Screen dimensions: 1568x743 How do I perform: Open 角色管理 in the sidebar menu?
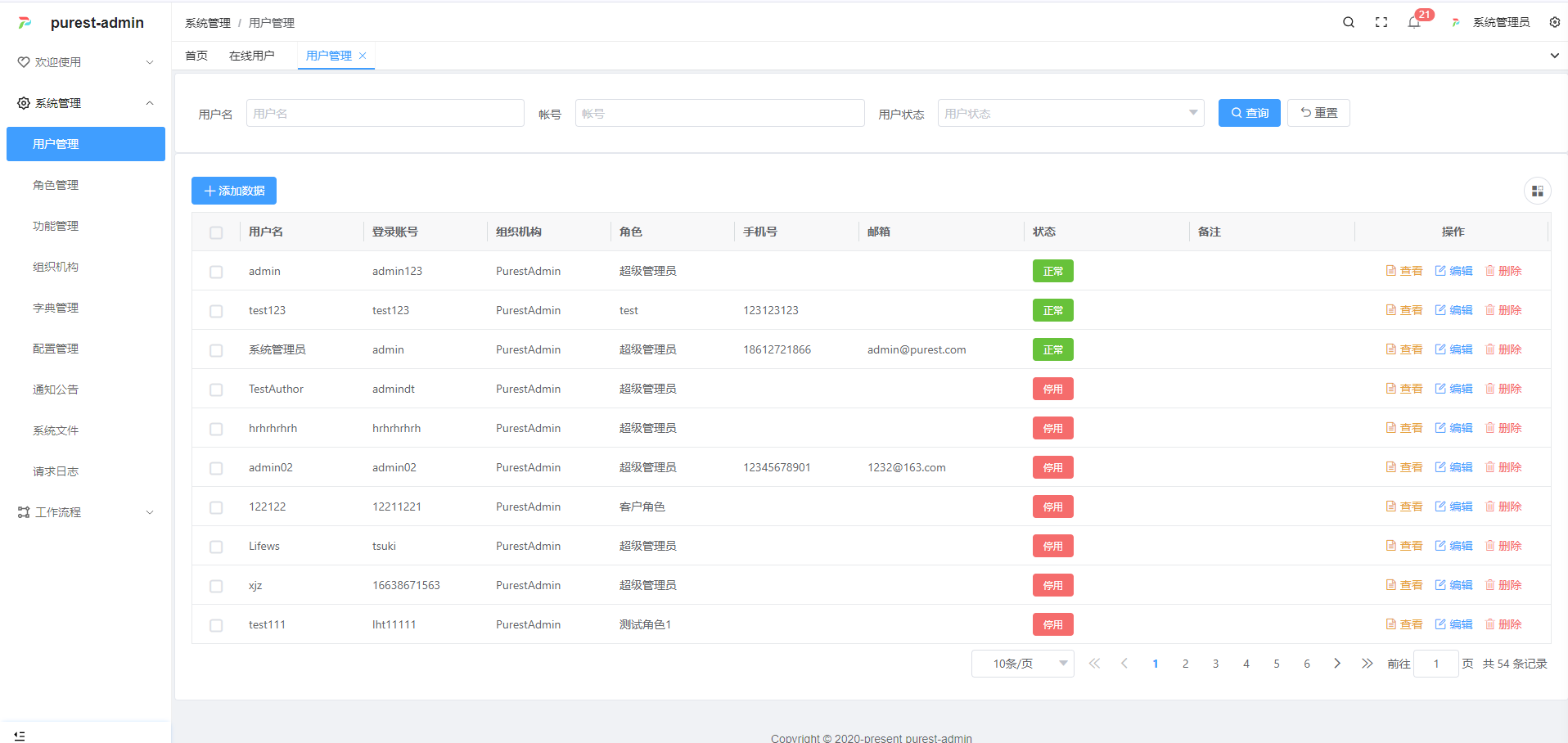[56, 185]
